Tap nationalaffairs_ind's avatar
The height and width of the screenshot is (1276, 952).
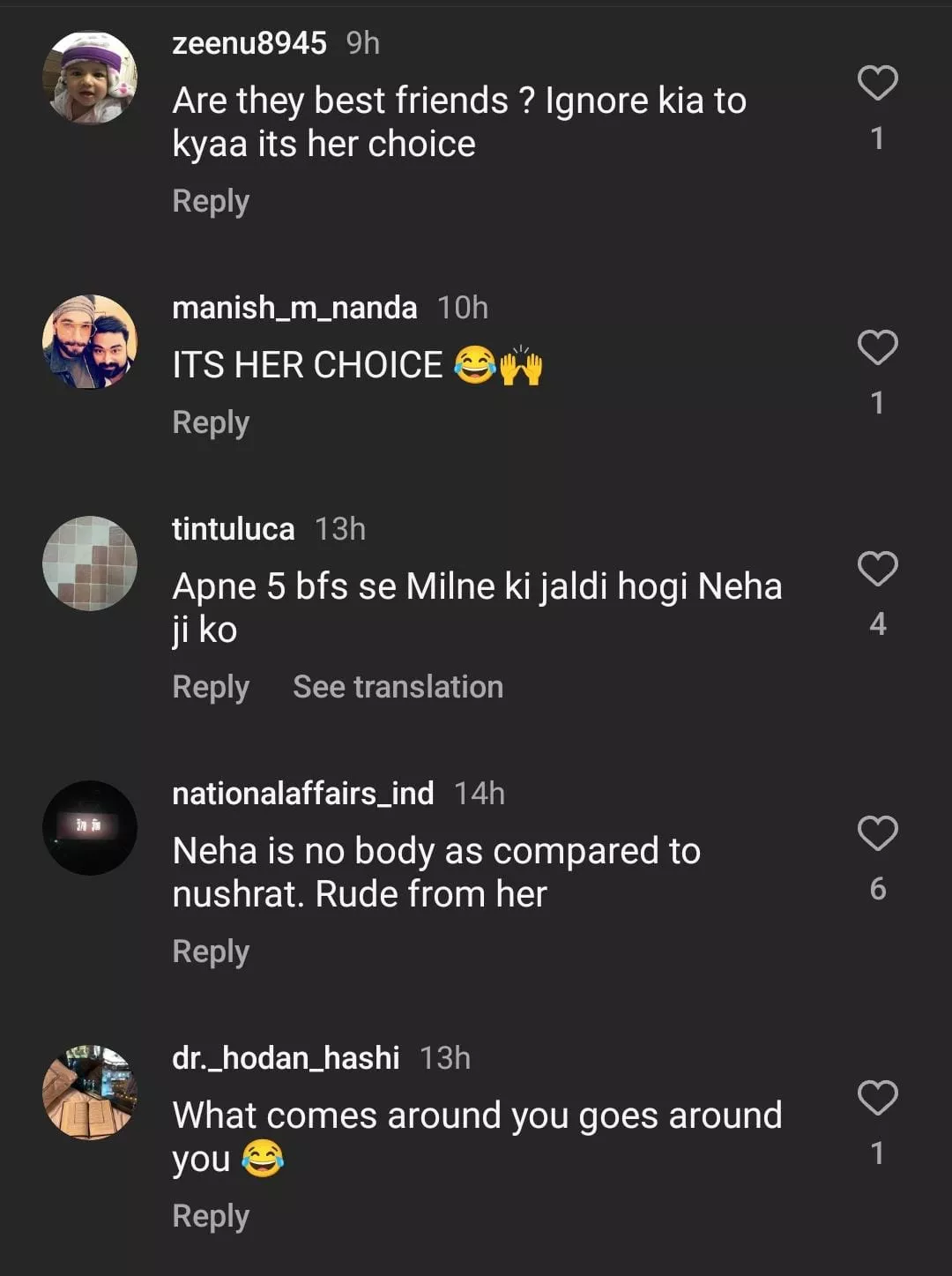pyautogui.click(x=90, y=828)
